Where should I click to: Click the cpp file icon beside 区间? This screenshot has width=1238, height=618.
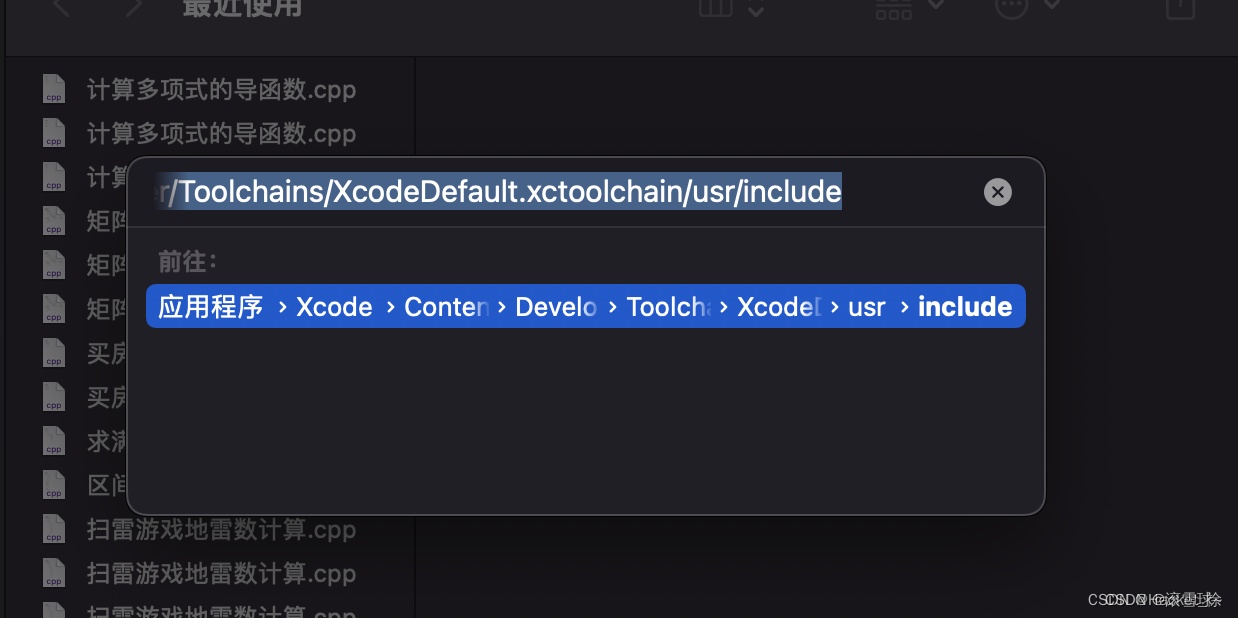click(x=54, y=485)
